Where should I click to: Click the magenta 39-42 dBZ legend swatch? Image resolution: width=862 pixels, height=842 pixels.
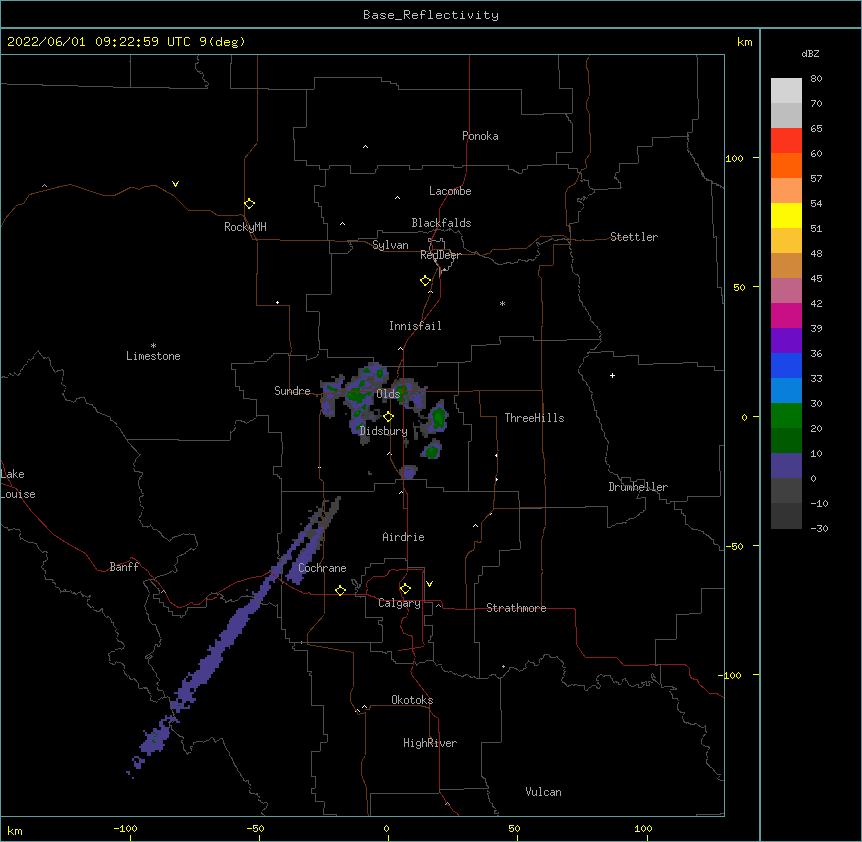coord(786,315)
